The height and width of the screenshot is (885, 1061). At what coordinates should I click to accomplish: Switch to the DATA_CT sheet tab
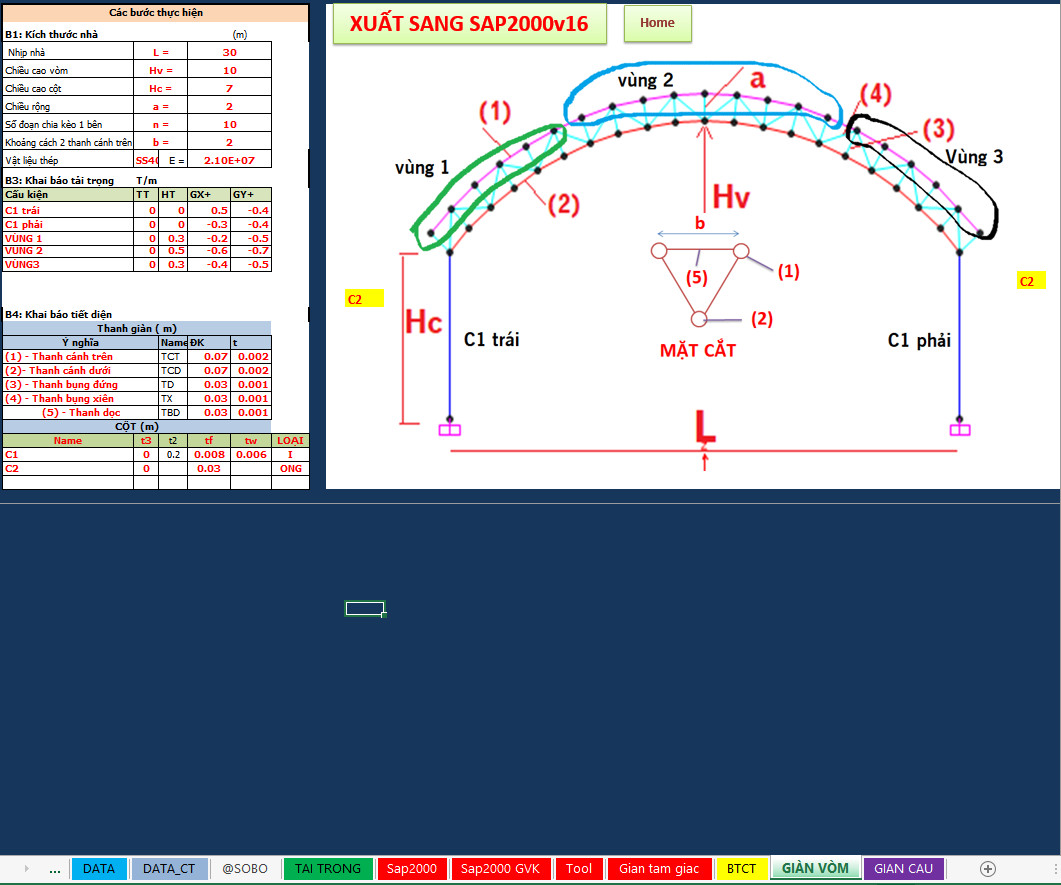click(x=169, y=869)
